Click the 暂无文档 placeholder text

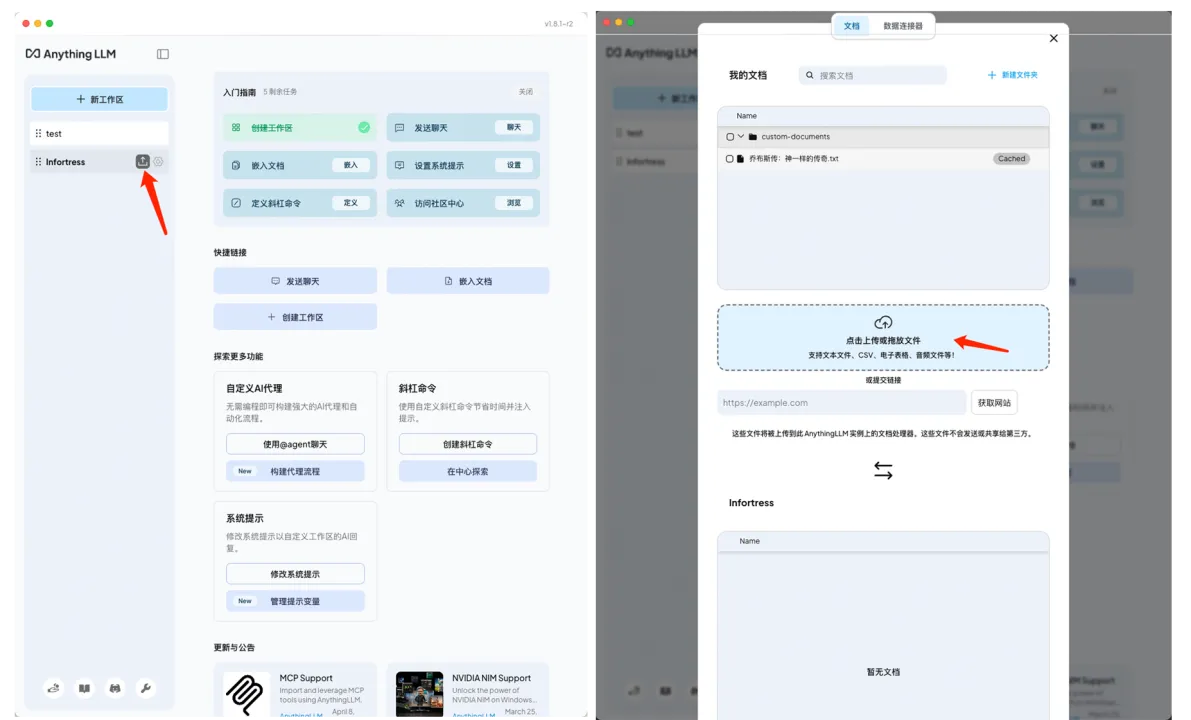tap(883, 672)
